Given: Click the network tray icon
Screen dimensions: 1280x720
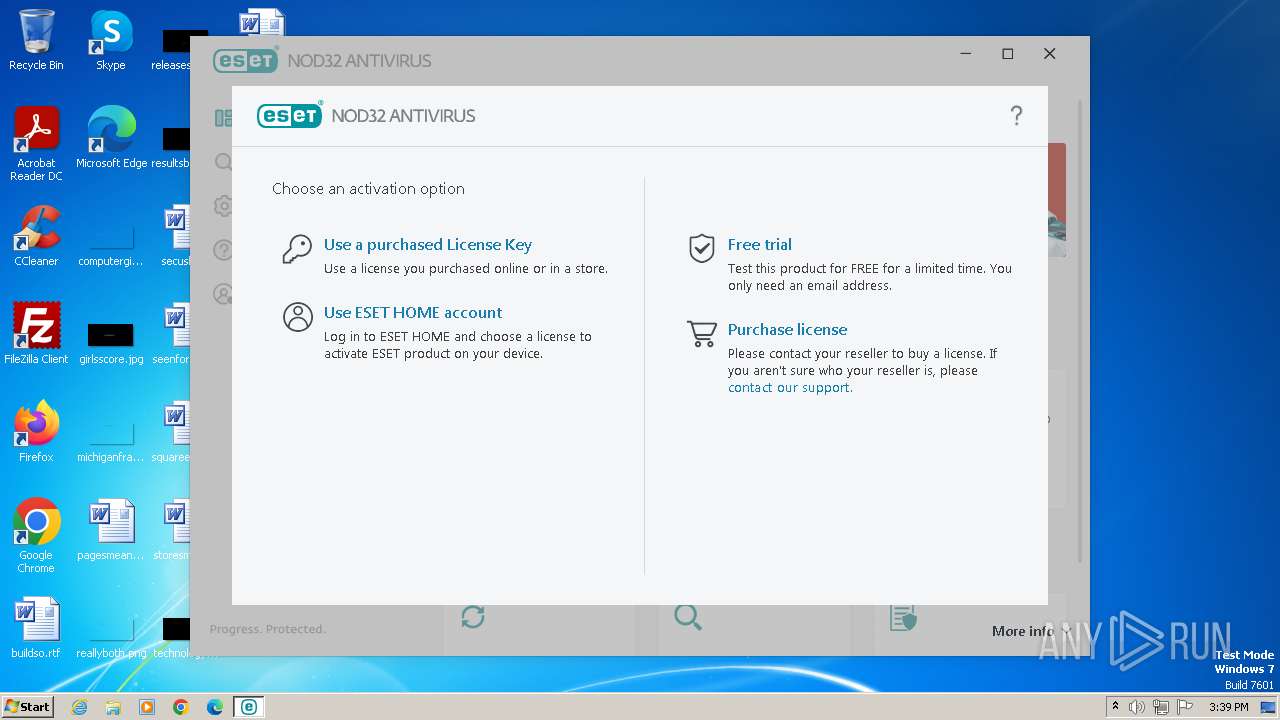Looking at the screenshot, I should click(1161, 707).
